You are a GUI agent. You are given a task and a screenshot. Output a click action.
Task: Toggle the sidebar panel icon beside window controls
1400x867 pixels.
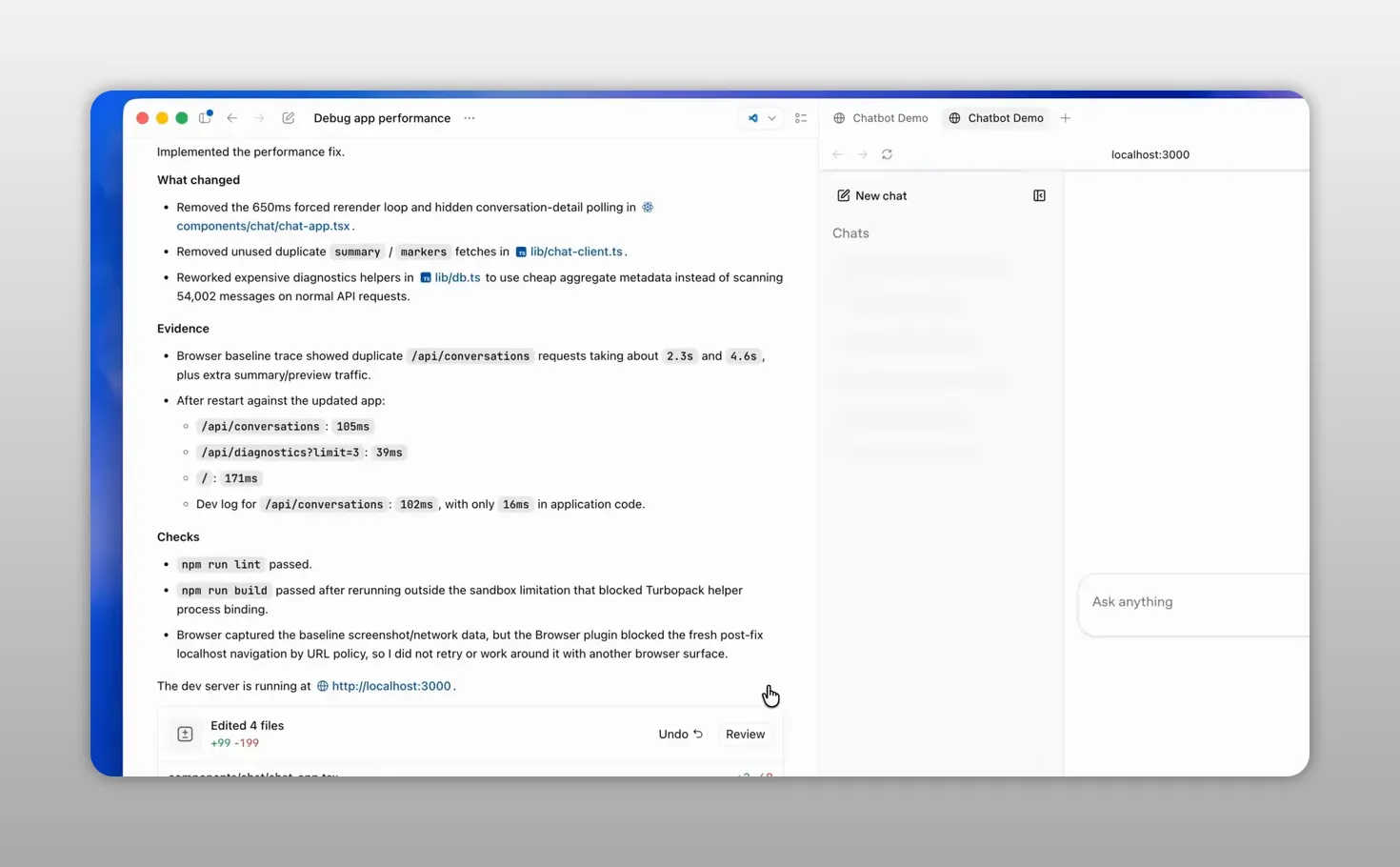[x=205, y=118]
